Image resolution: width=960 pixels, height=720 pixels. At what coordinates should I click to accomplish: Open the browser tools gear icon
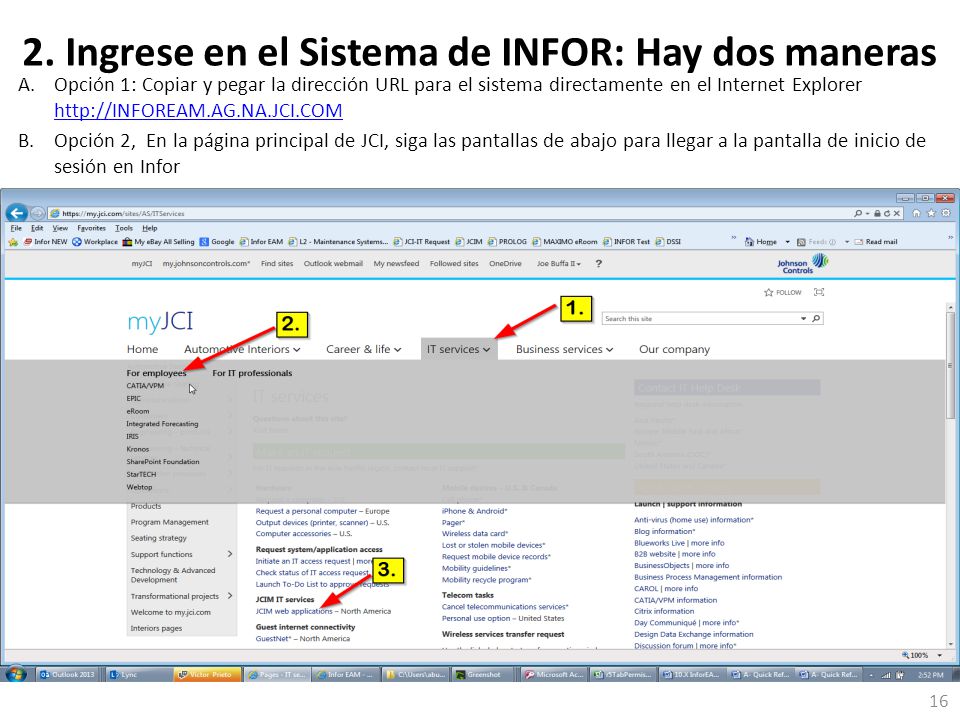pyautogui.click(x=946, y=213)
